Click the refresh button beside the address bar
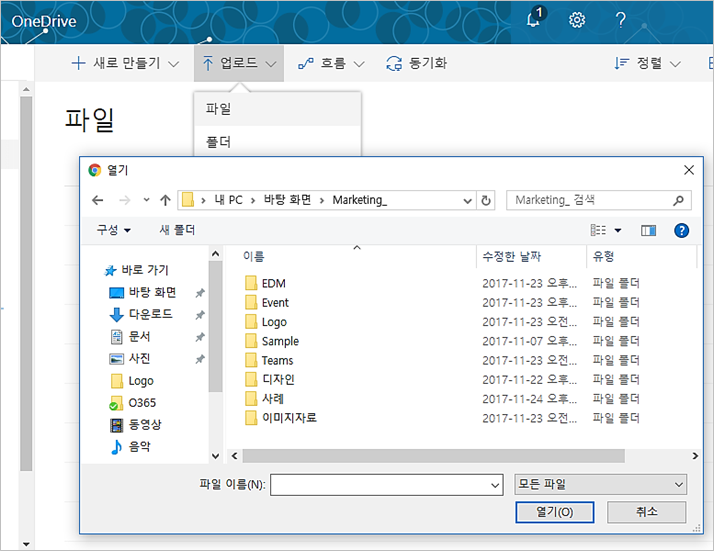Screen dimensions: 714x551 click(x=487, y=200)
